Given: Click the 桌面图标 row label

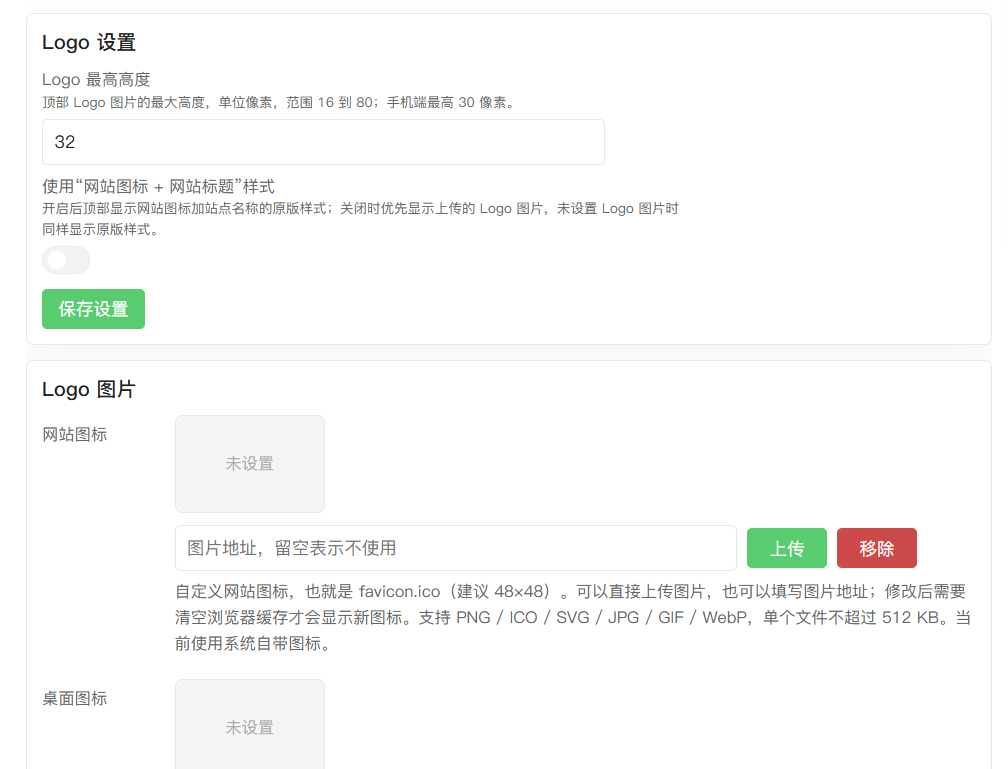Looking at the screenshot, I should point(75,699).
